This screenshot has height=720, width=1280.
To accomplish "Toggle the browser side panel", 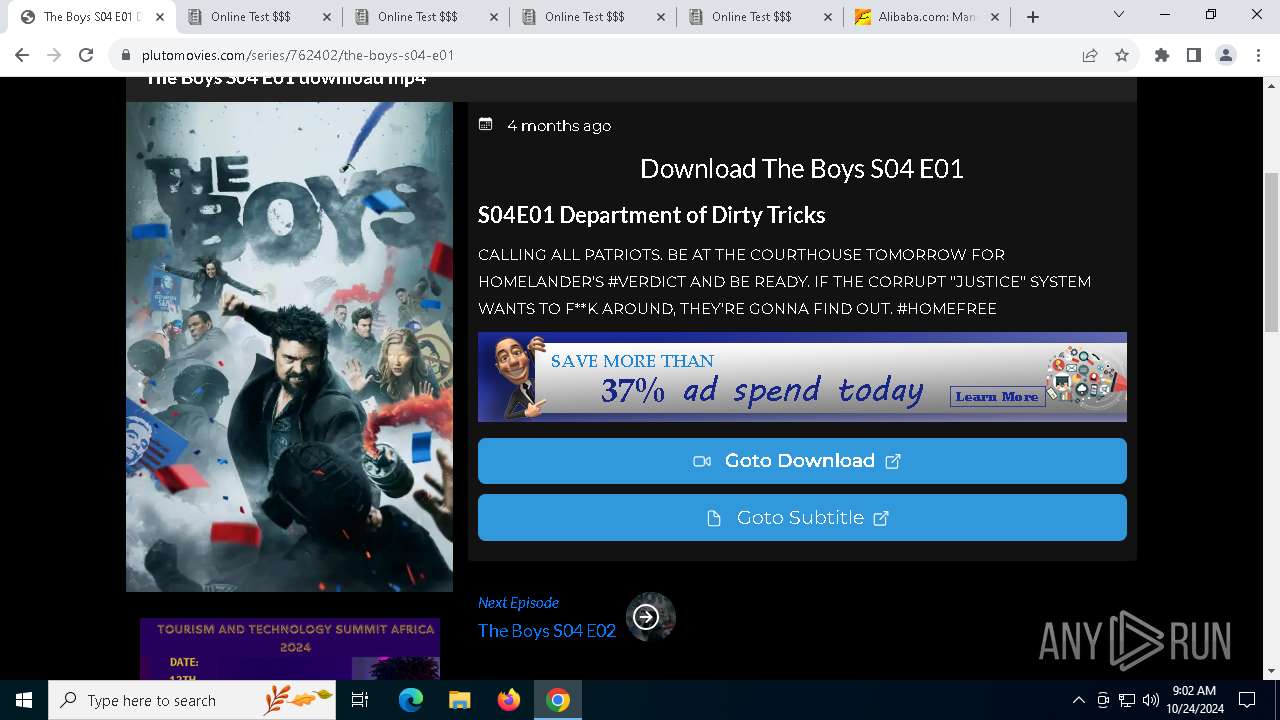I will (1194, 55).
